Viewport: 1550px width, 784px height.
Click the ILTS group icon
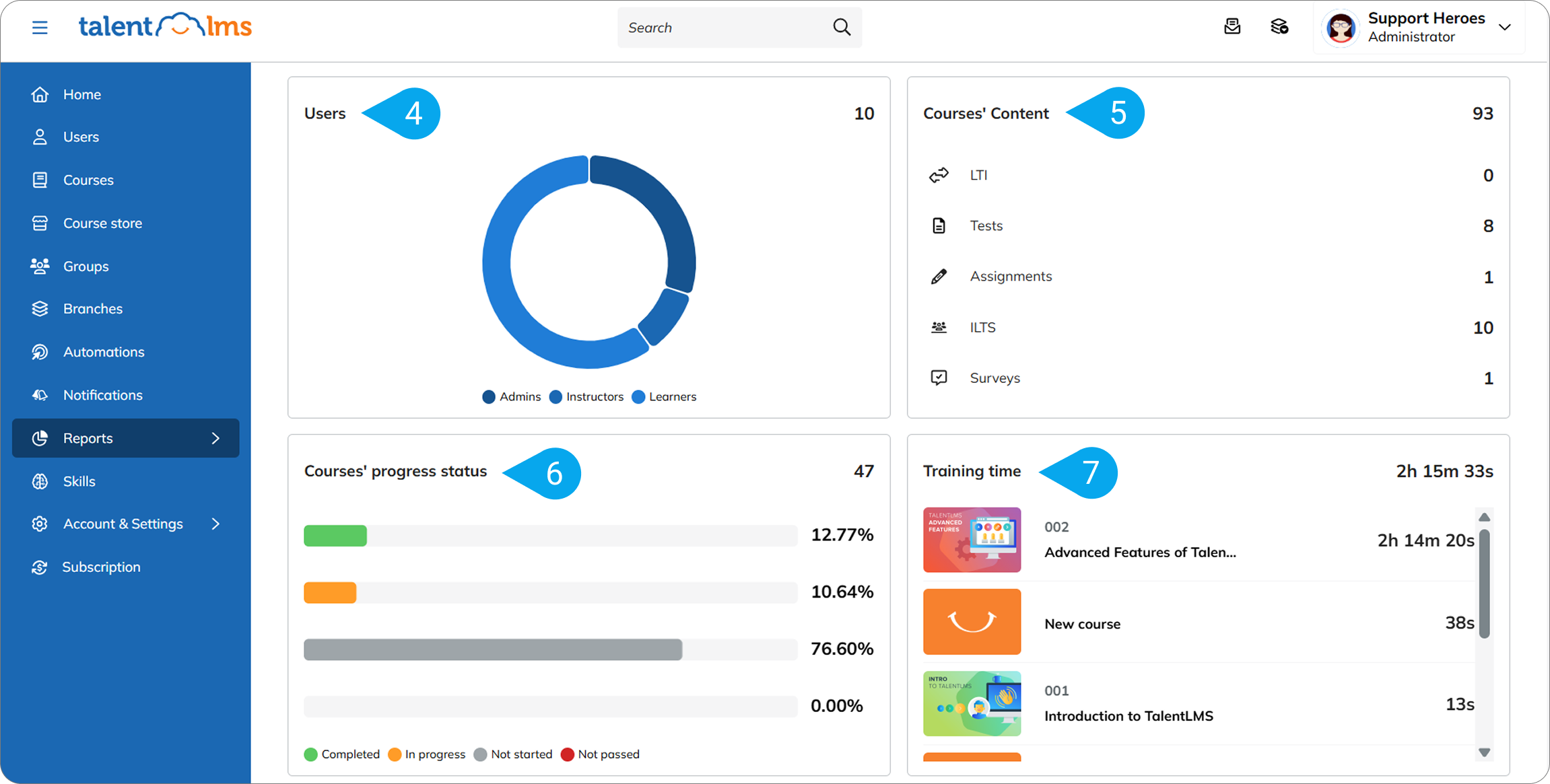(x=939, y=327)
